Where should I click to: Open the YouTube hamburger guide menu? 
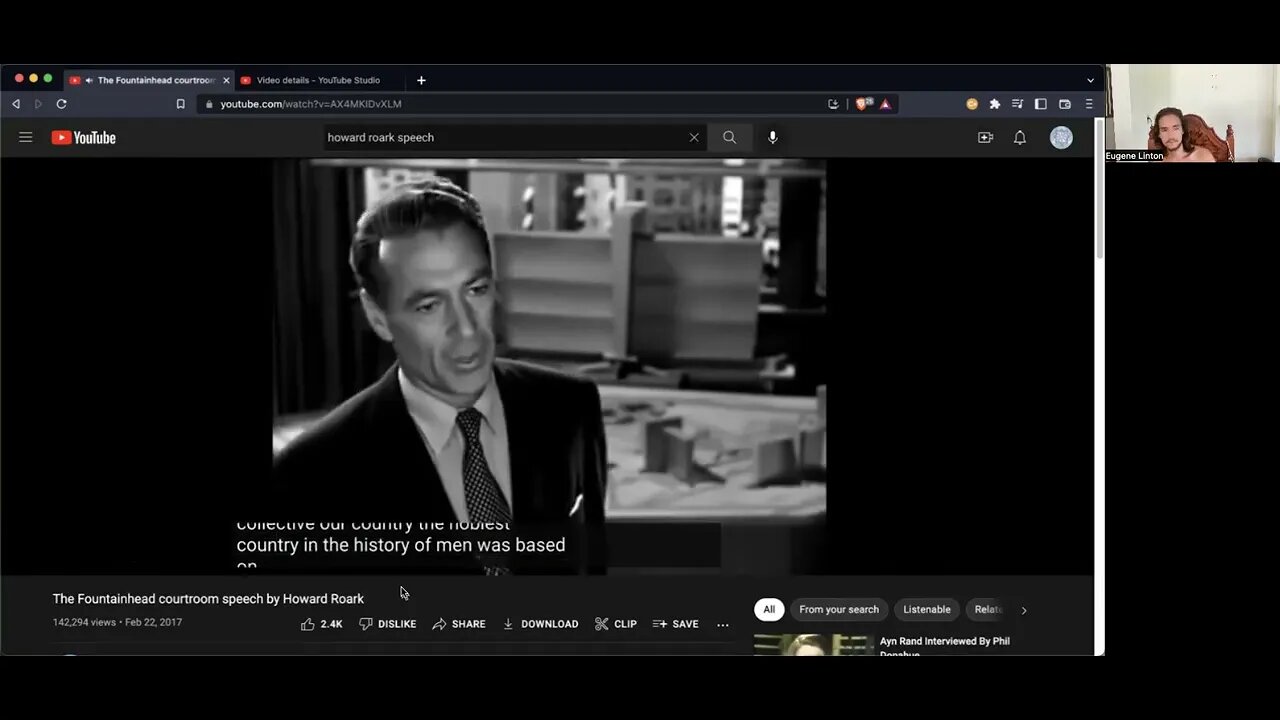click(x=26, y=137)
